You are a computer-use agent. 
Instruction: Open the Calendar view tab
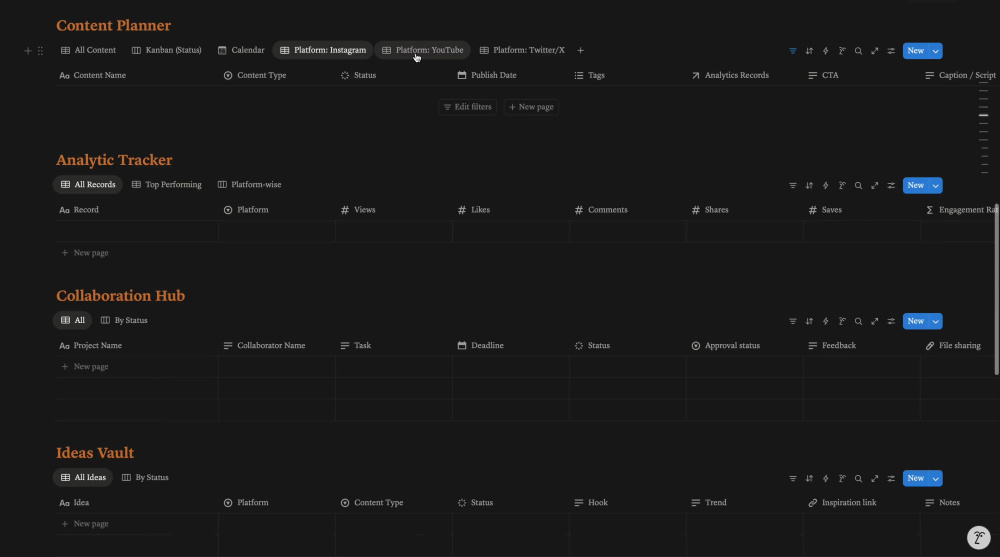click(240, 50)
